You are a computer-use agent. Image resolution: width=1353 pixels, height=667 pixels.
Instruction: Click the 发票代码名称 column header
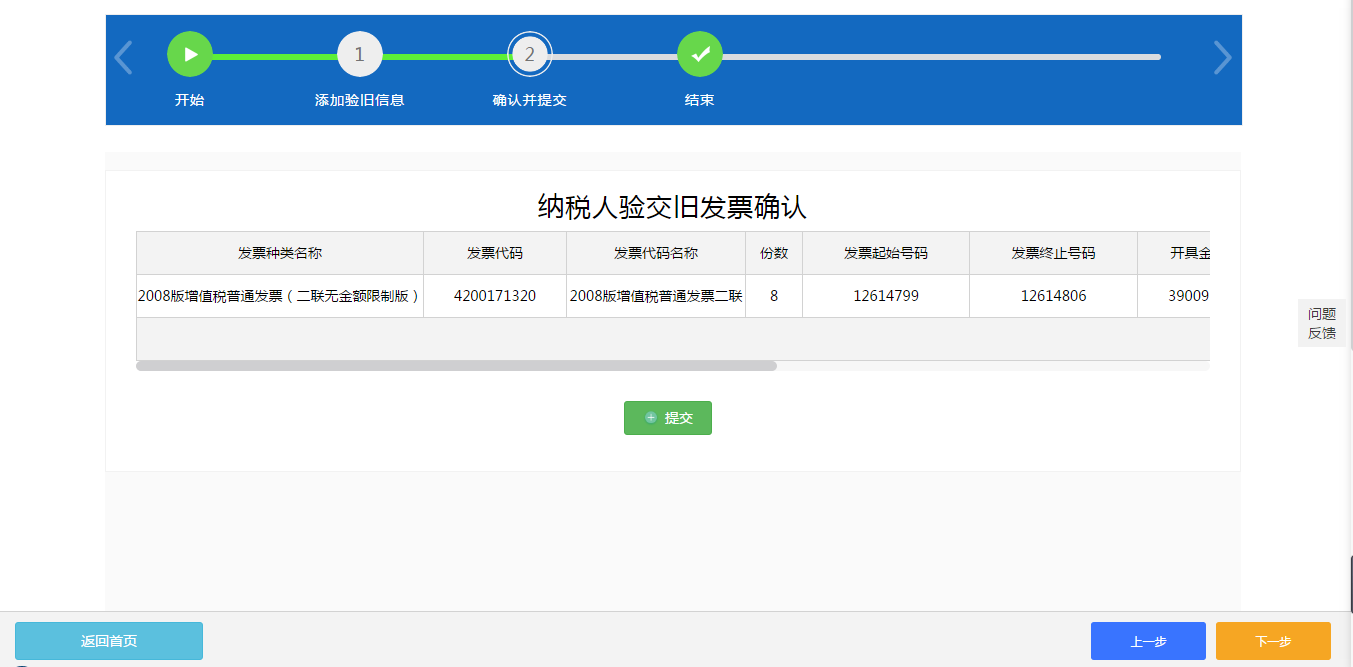pyautogui.click(x=656, y=253)
